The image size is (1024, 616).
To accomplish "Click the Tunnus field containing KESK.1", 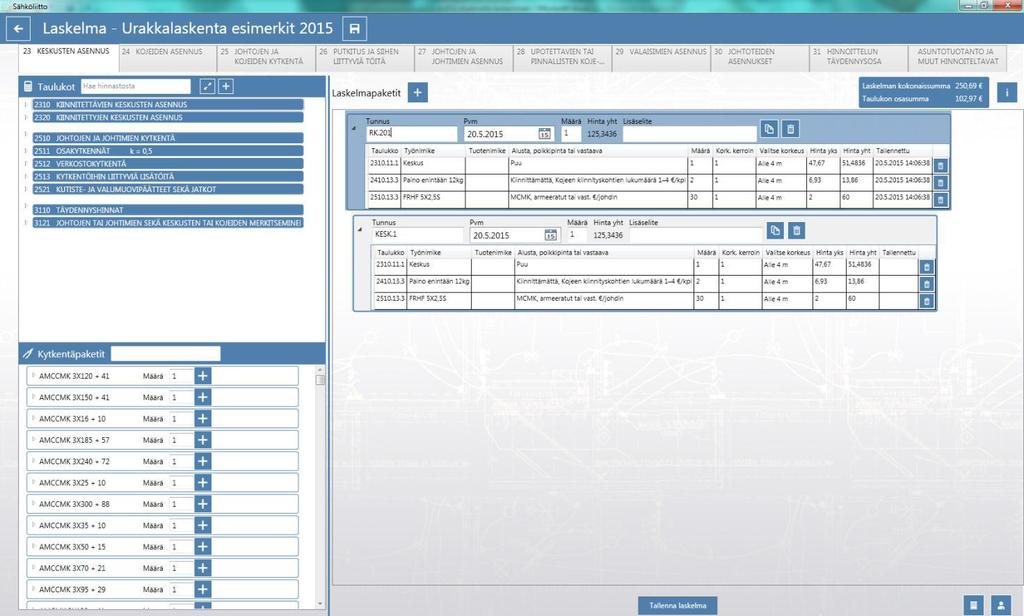I will click(418, 235).
